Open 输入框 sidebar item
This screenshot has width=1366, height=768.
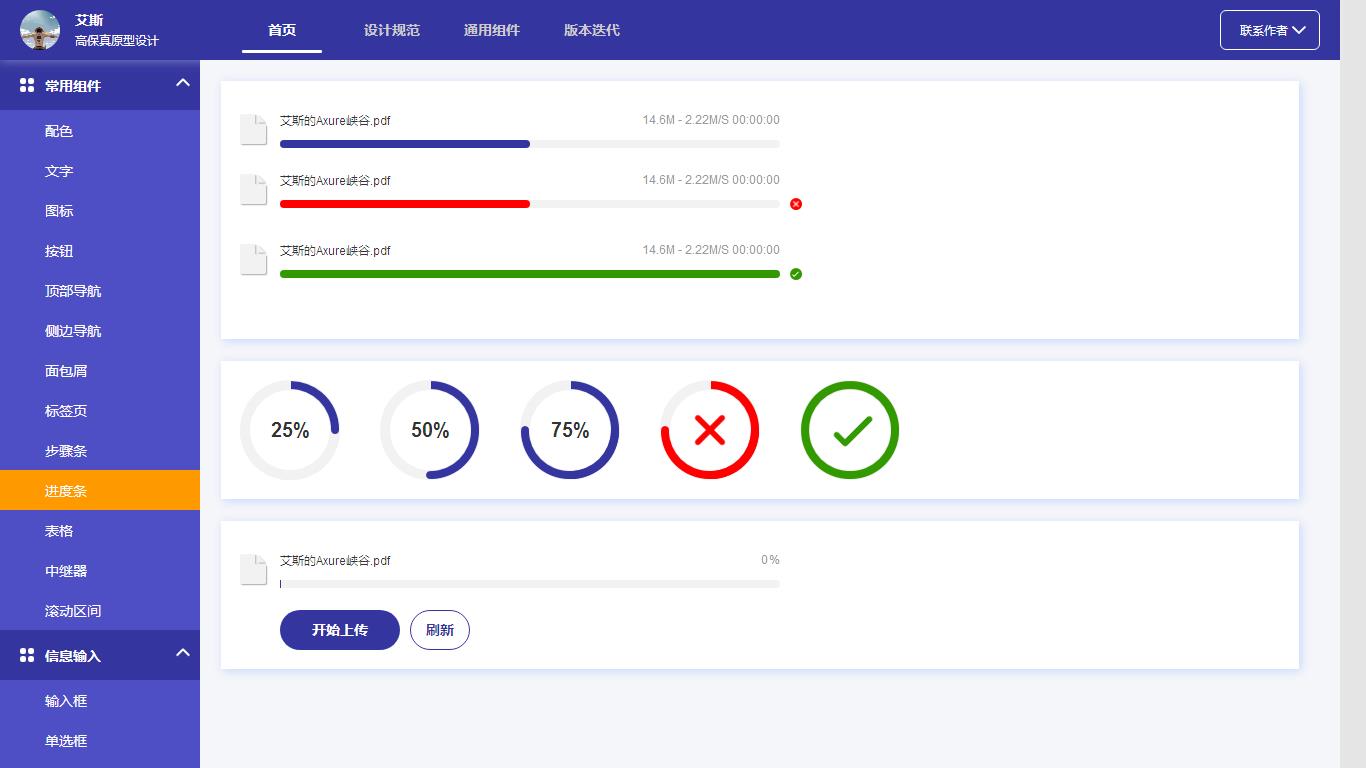100,701
